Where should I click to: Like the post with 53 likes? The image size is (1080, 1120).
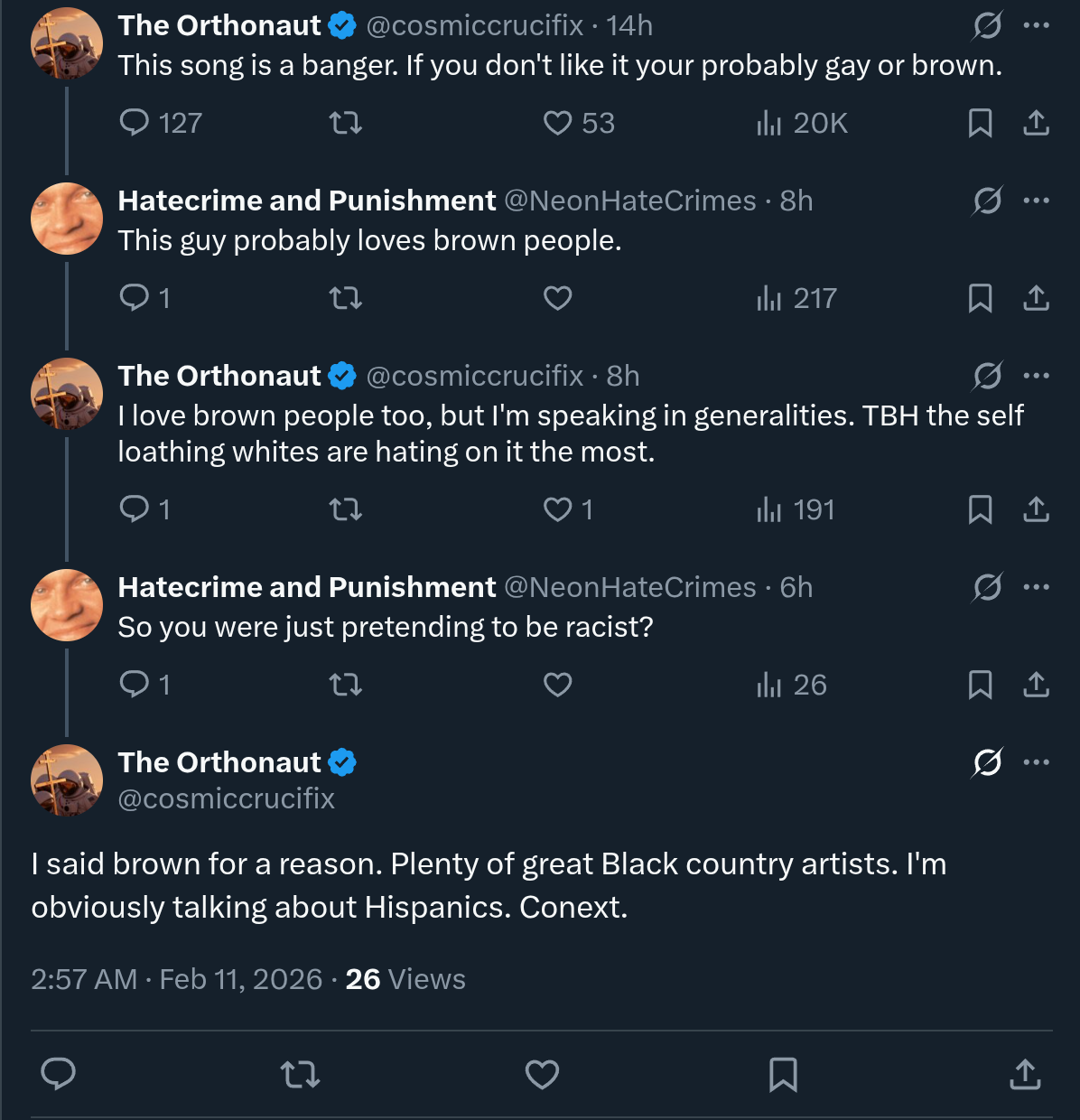click(558, 123)
